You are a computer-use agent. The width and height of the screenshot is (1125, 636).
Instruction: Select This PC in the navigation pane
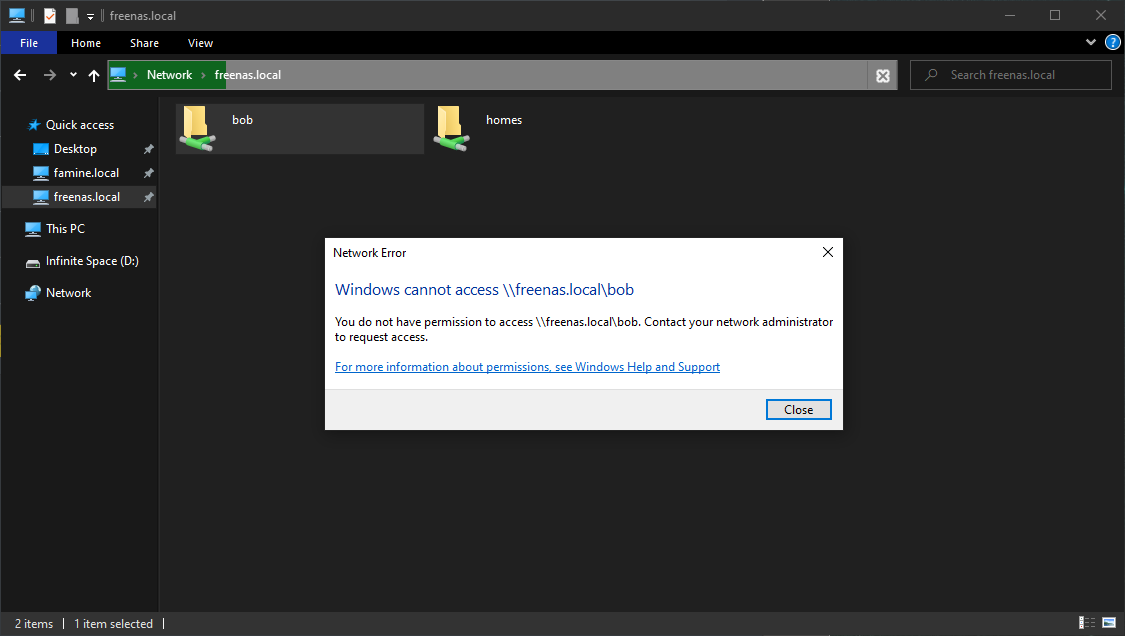tap(65, 229)
